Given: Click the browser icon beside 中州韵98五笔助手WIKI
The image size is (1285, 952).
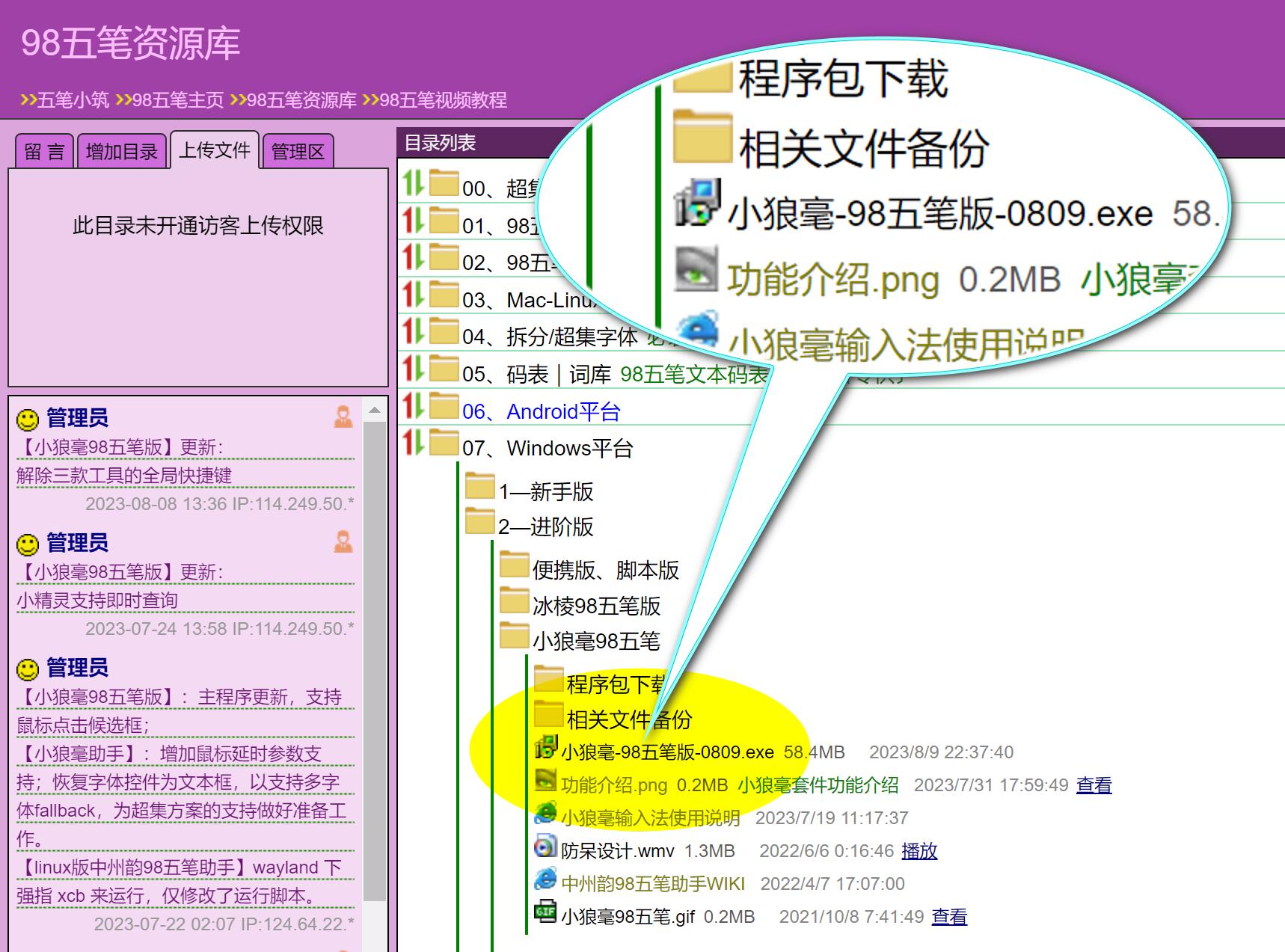Looking at the screenshot, I should click(545, 880).
